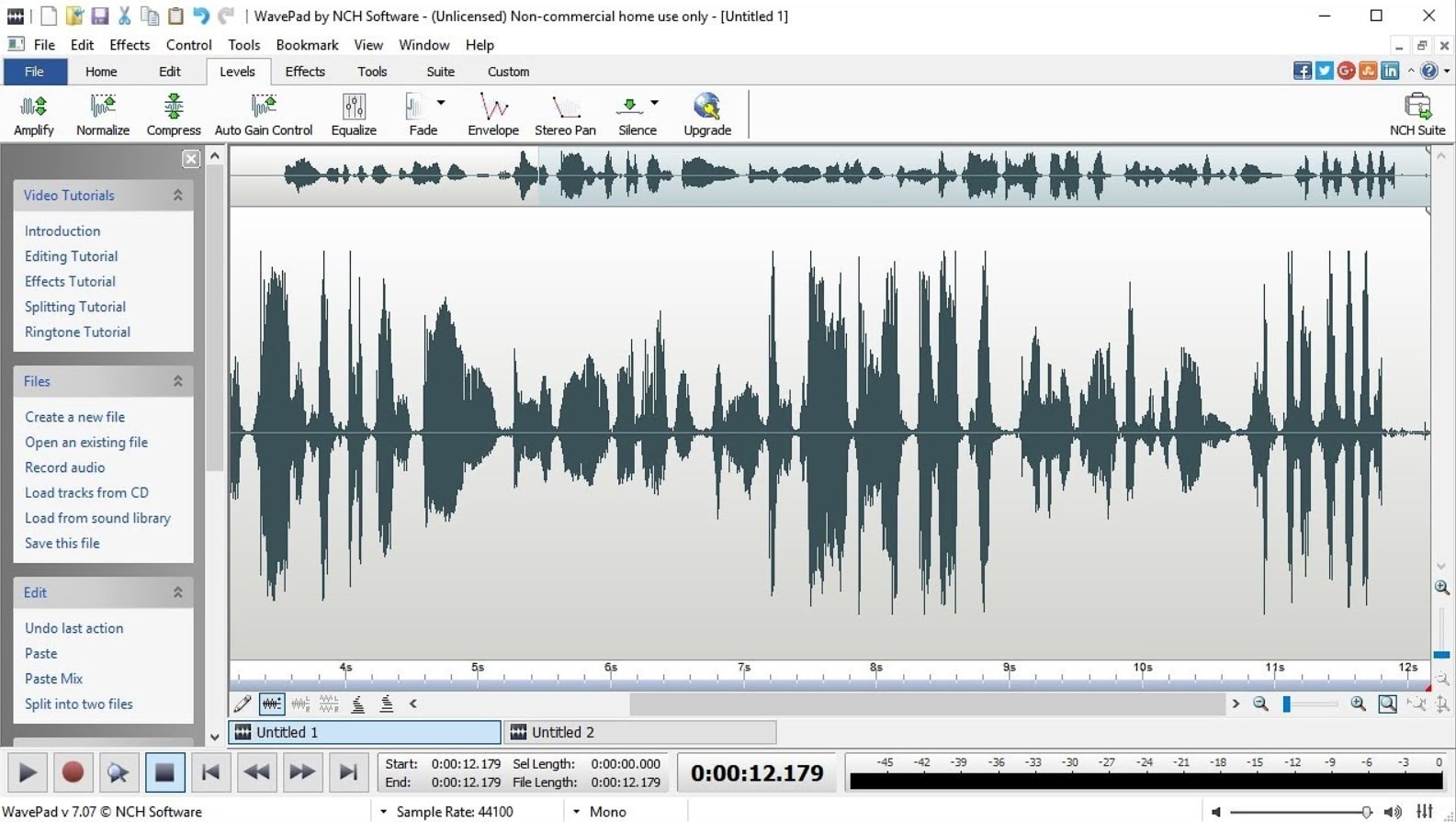Open the Fade dropdown arrow
This screenshot has width=1456, height=822.
tap(441, 103)
